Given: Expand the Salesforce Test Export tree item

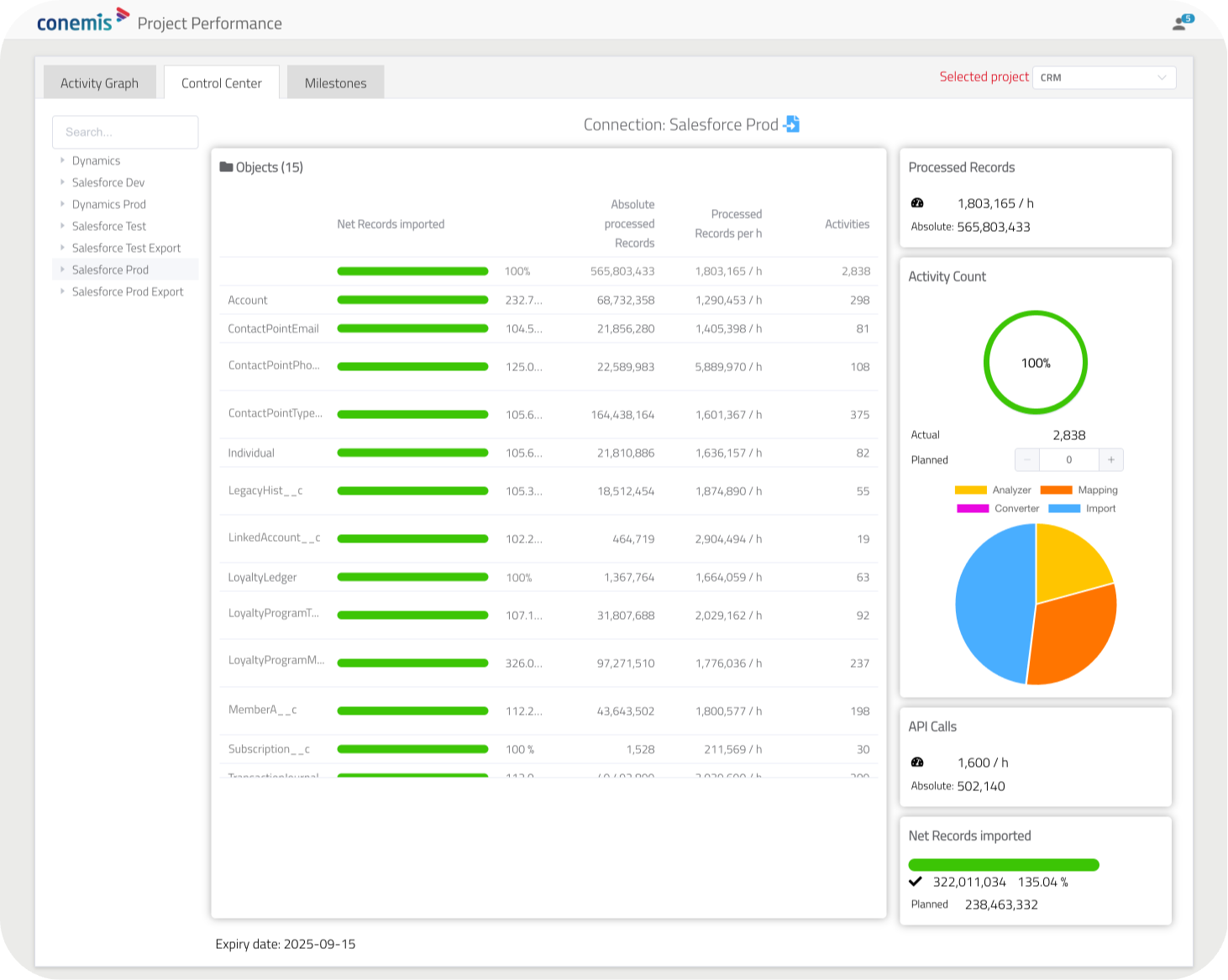Looking at the screenshot, I should click(61, 248).
